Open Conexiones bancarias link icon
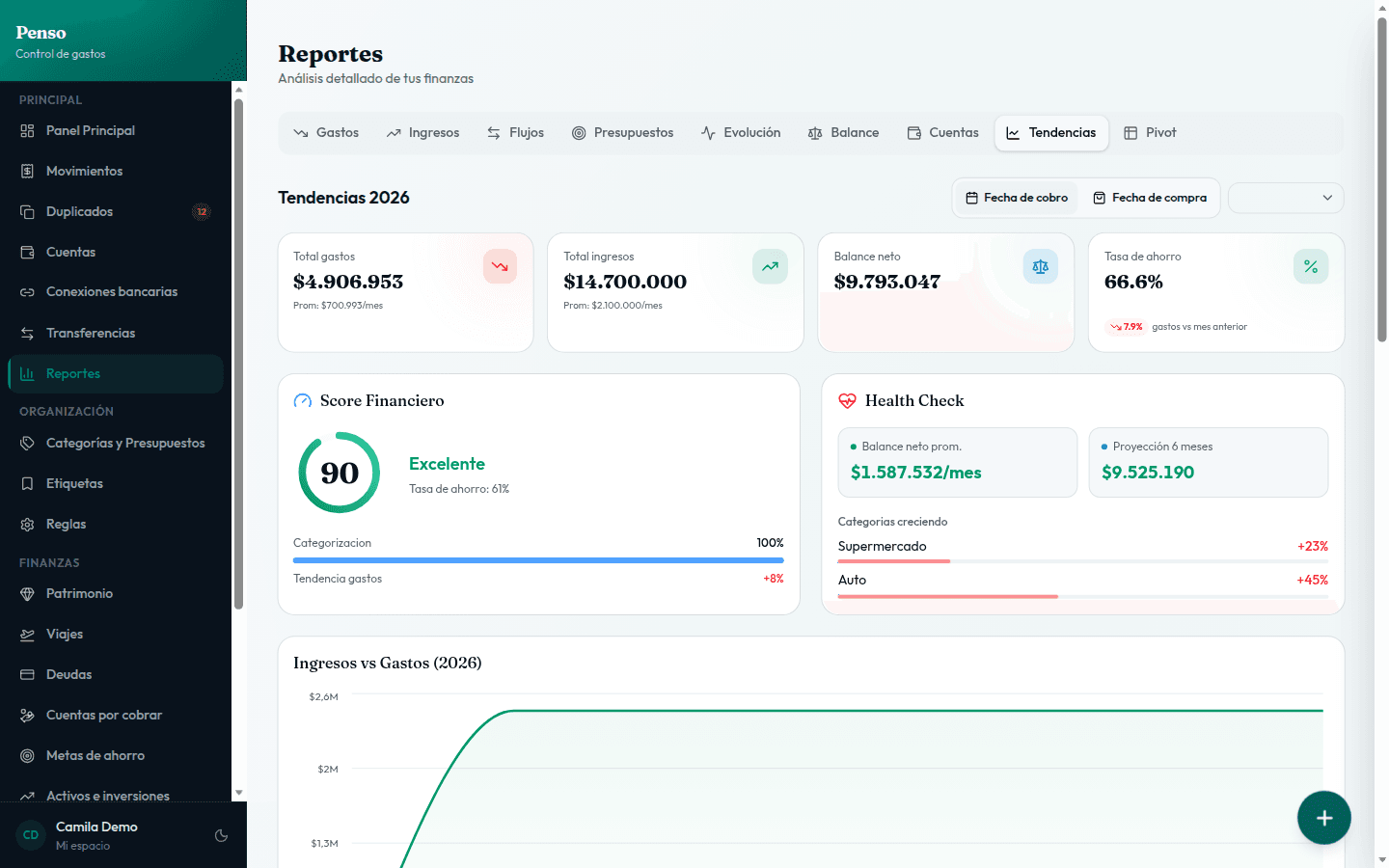 pyautogui.click(x=27, y=292)
